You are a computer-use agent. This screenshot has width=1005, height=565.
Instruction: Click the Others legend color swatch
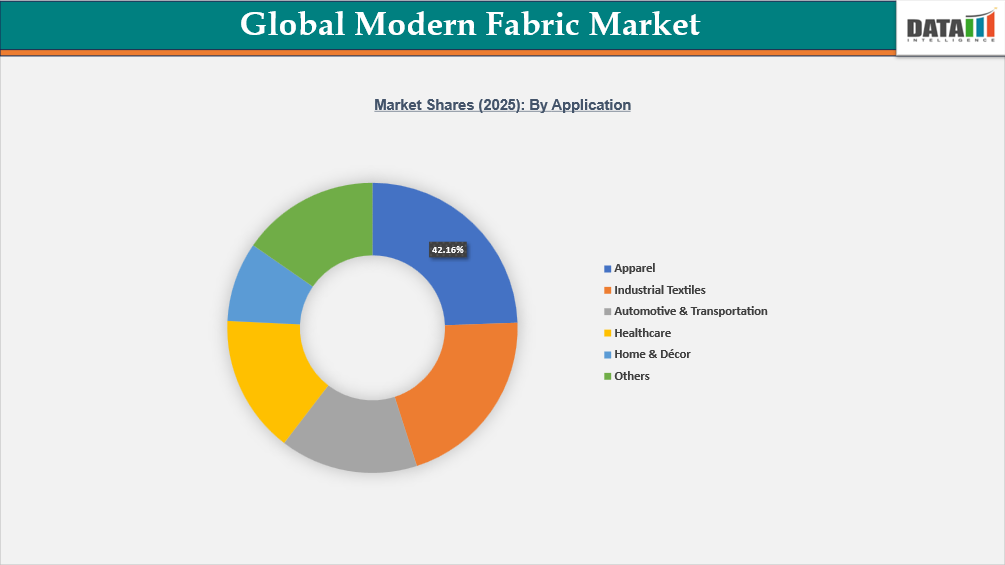607,376
